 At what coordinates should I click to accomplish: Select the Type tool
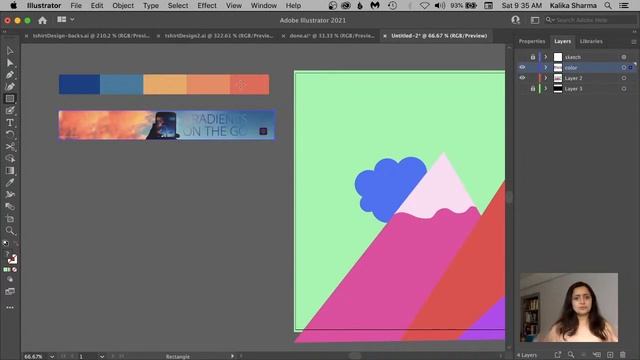click(x=10, y=122)
